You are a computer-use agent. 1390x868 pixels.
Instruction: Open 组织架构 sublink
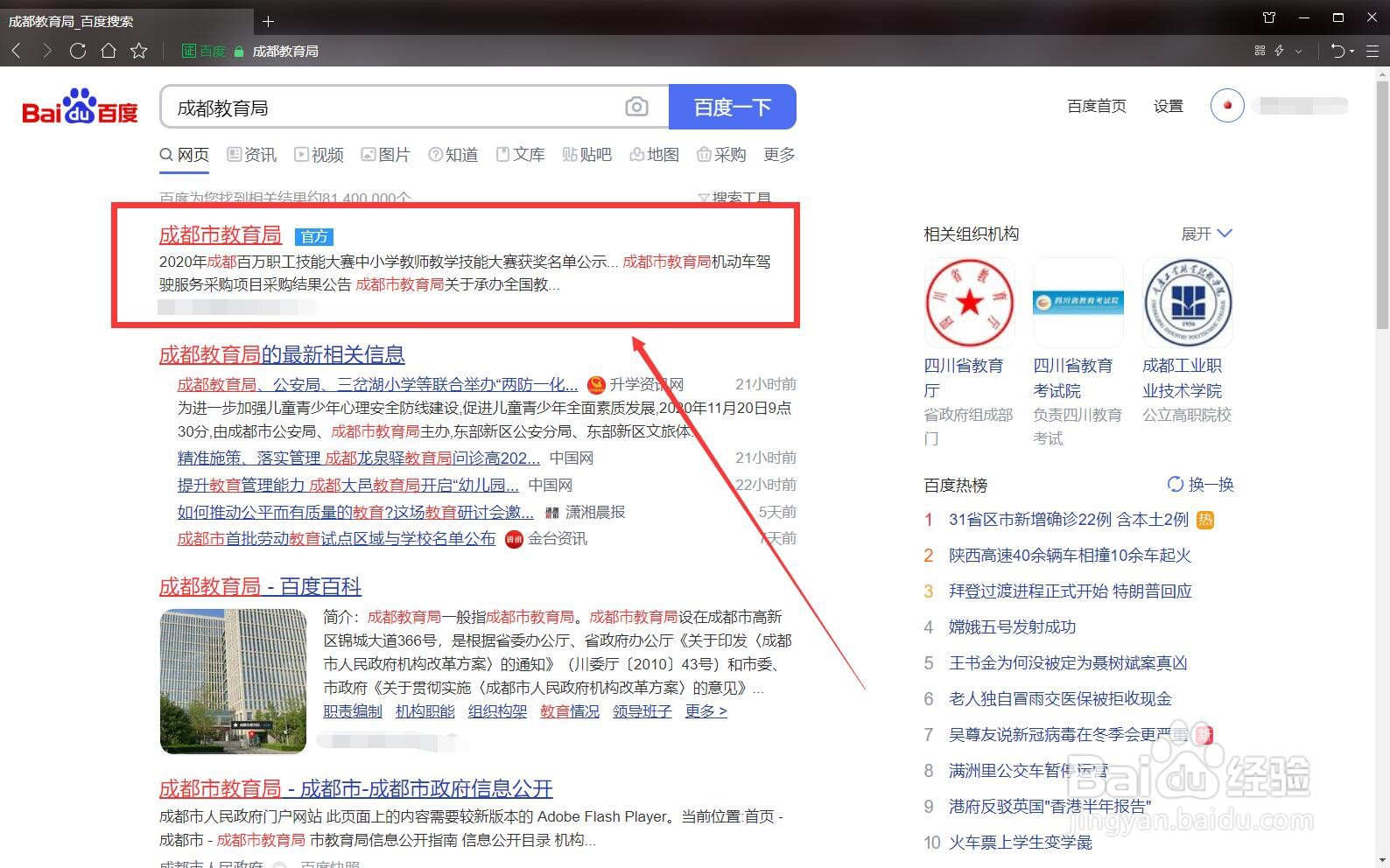pyautogui.click(x=497, y=711)
